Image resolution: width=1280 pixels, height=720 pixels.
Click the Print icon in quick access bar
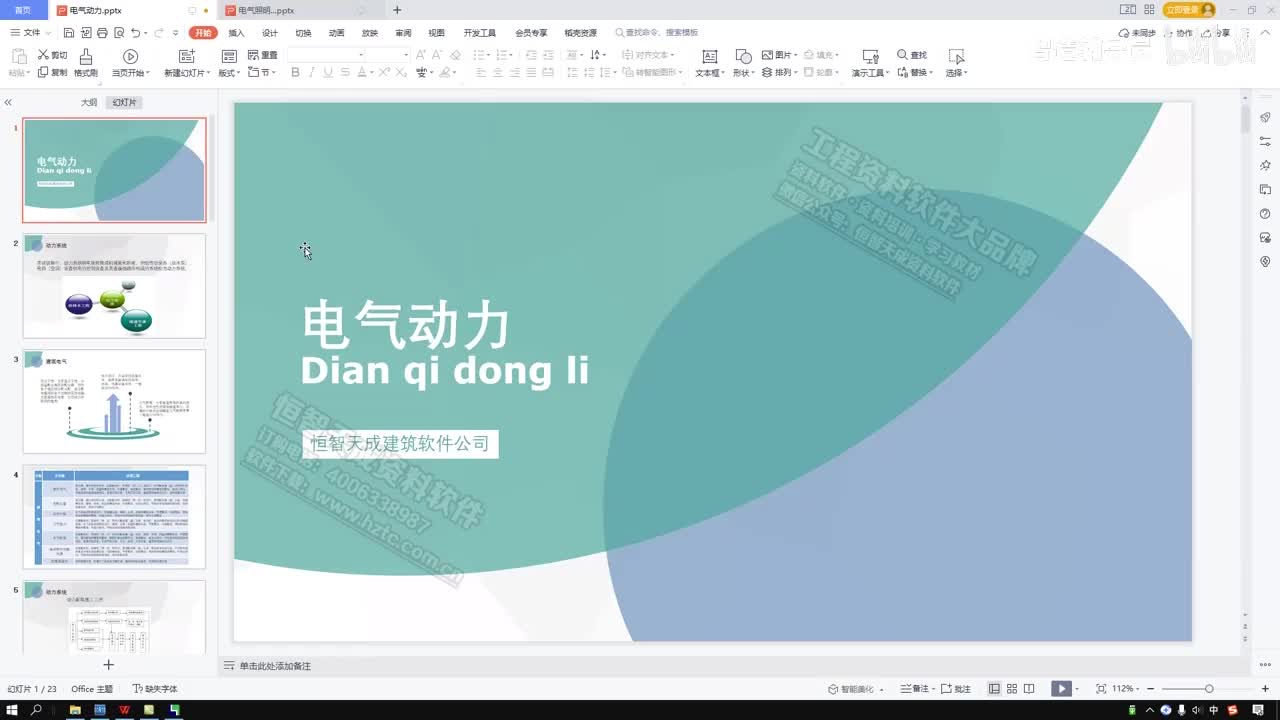(101, 33)
